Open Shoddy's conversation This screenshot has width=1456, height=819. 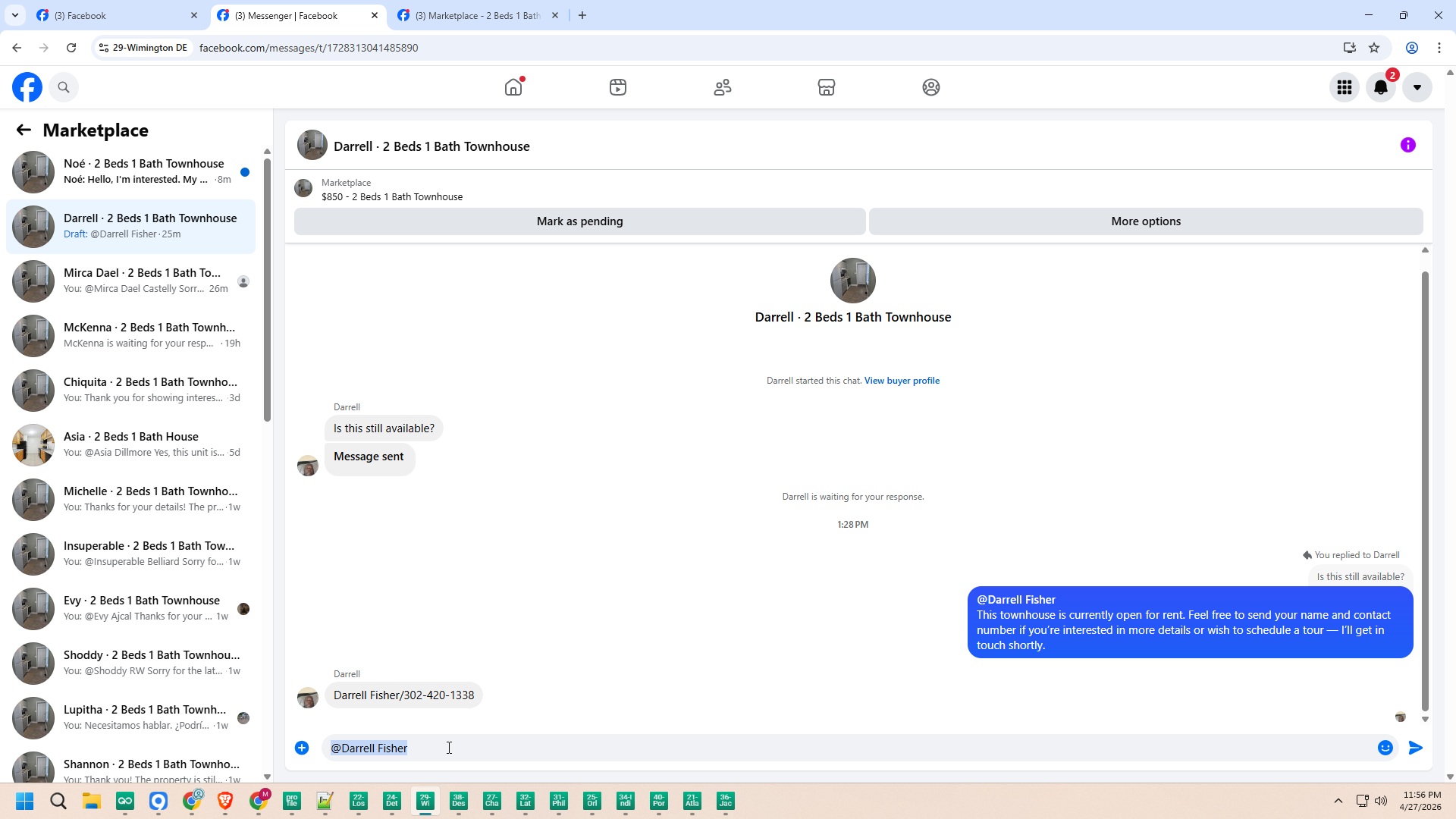coord(131,663)
